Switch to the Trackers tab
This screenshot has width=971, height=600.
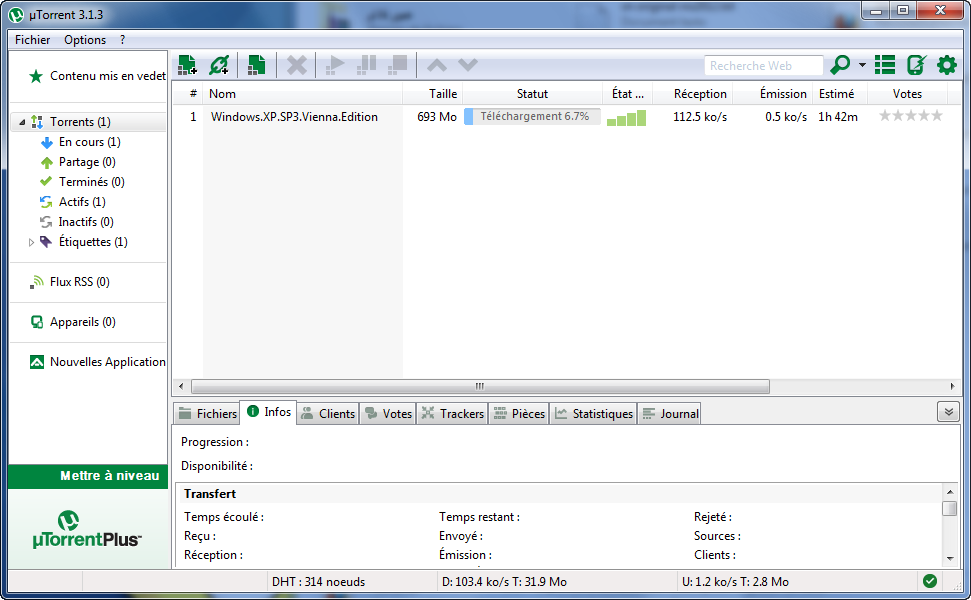(453, 414)
